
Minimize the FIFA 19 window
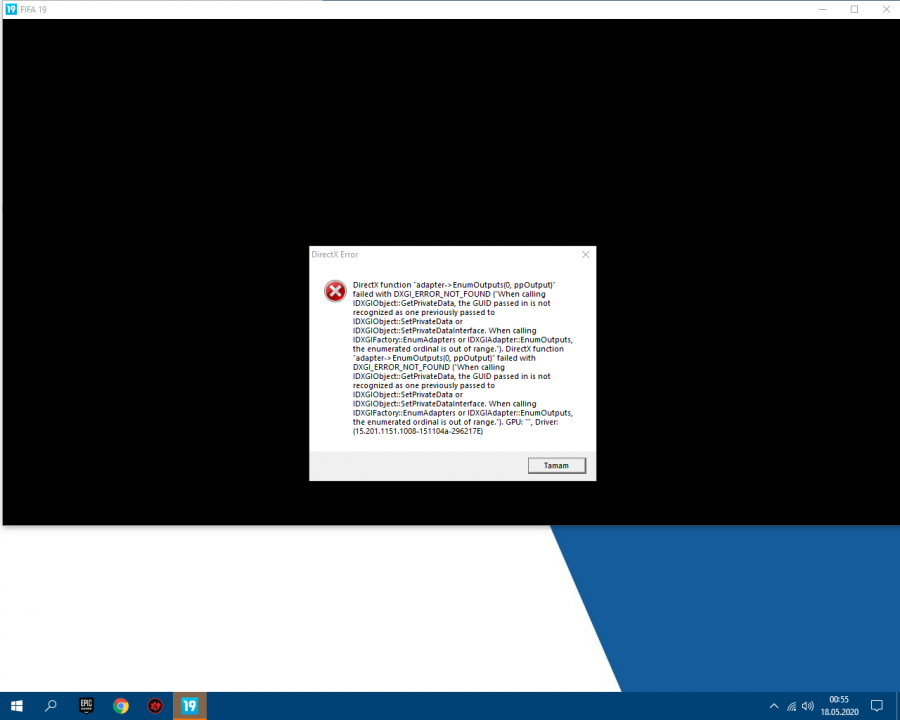click(823, 9)
